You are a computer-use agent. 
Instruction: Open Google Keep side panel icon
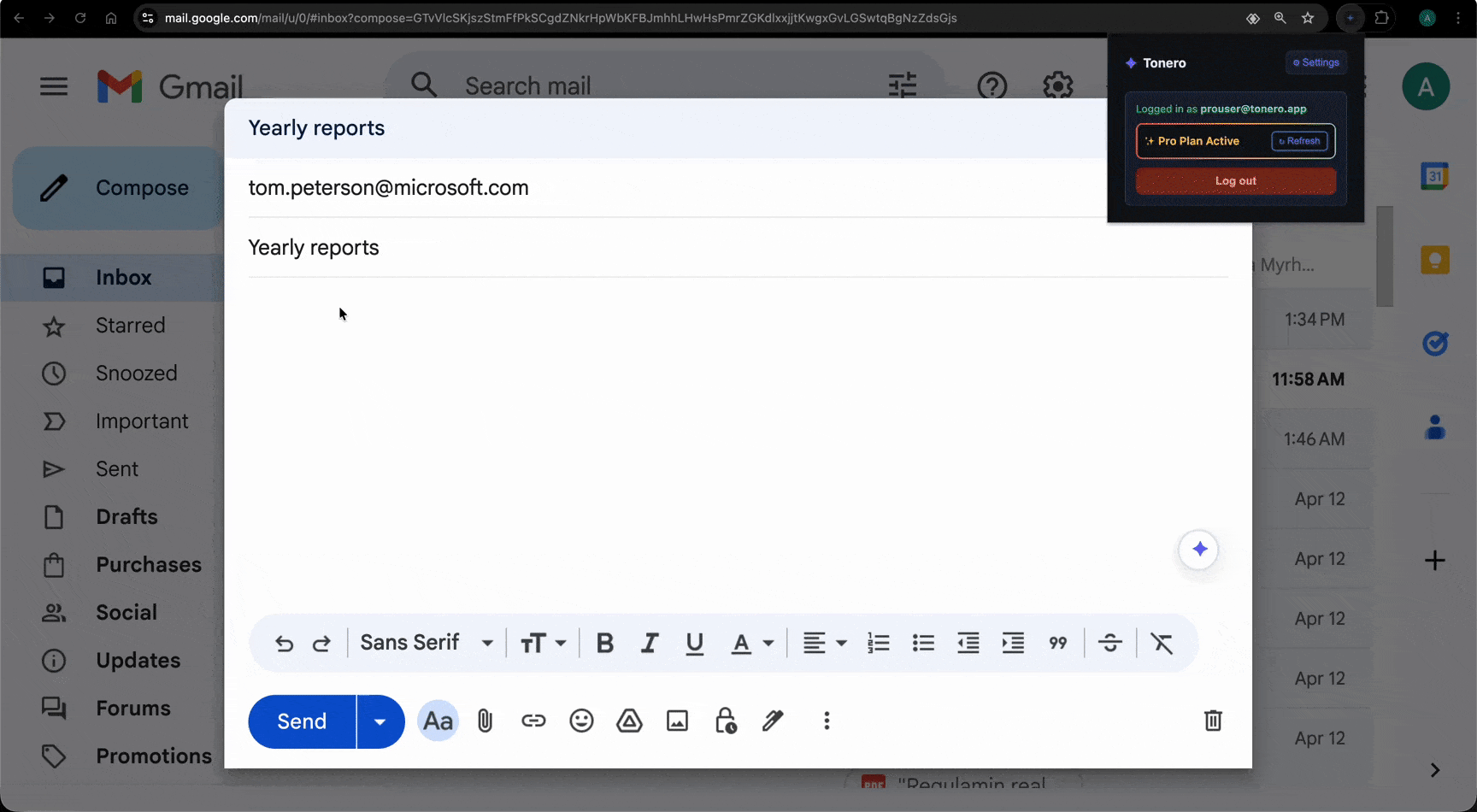click(1435, 260)
